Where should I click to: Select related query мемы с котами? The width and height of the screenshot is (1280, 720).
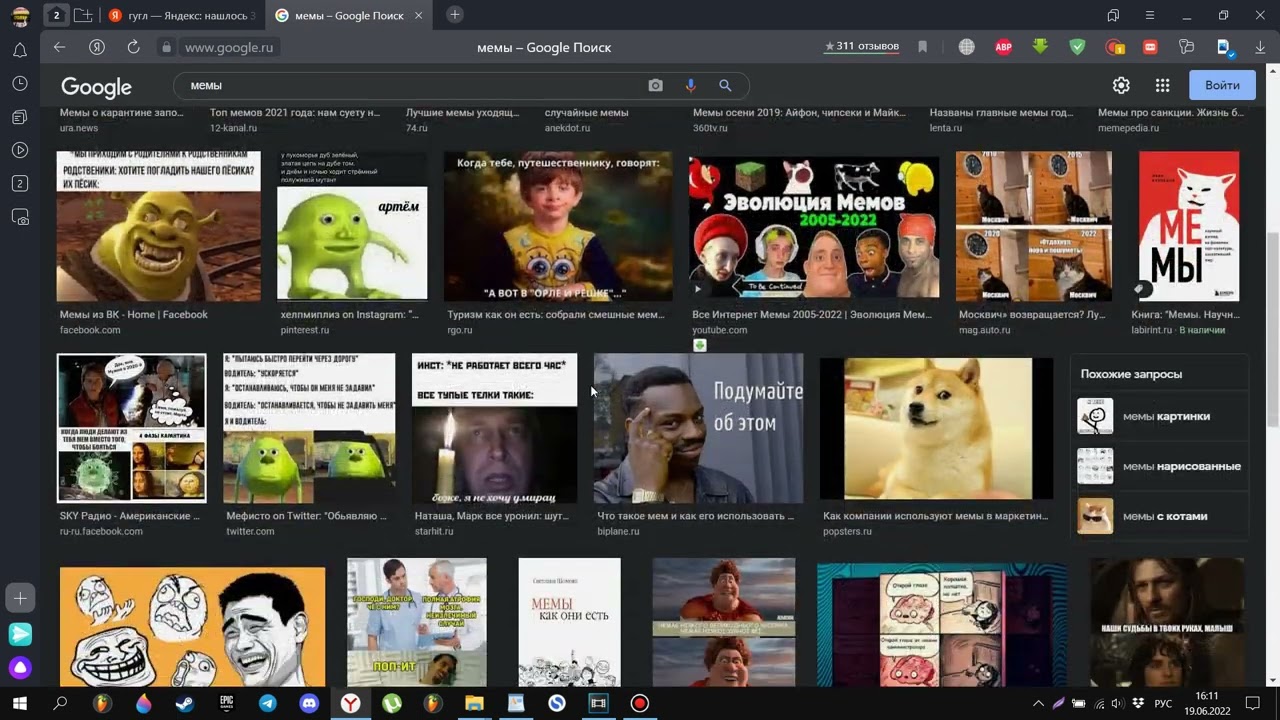pyautogui.click(x=1159, y=516)
